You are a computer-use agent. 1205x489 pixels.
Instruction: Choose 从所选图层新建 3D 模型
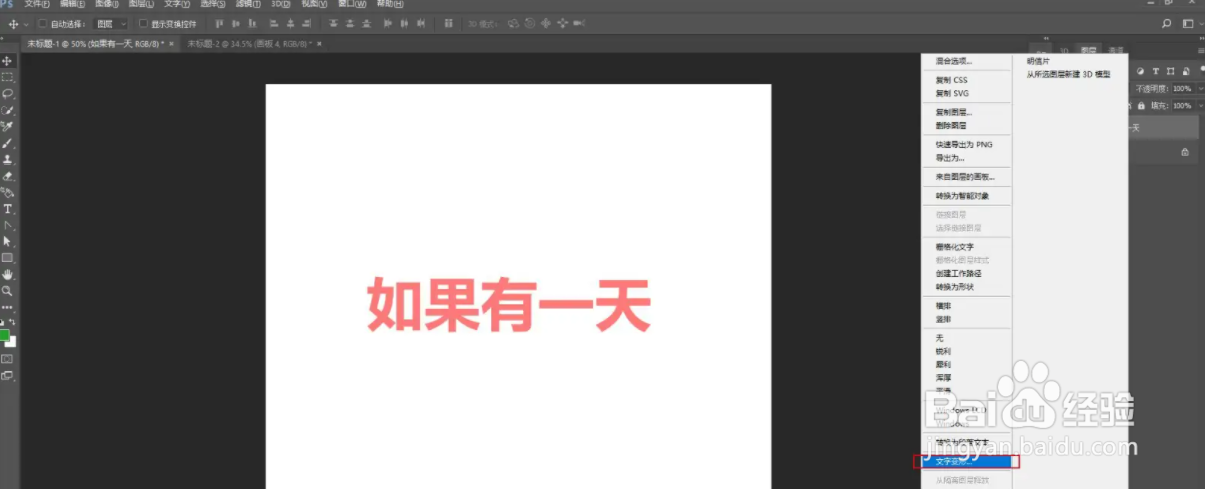pyautogui.click(x=1070, y=74)
